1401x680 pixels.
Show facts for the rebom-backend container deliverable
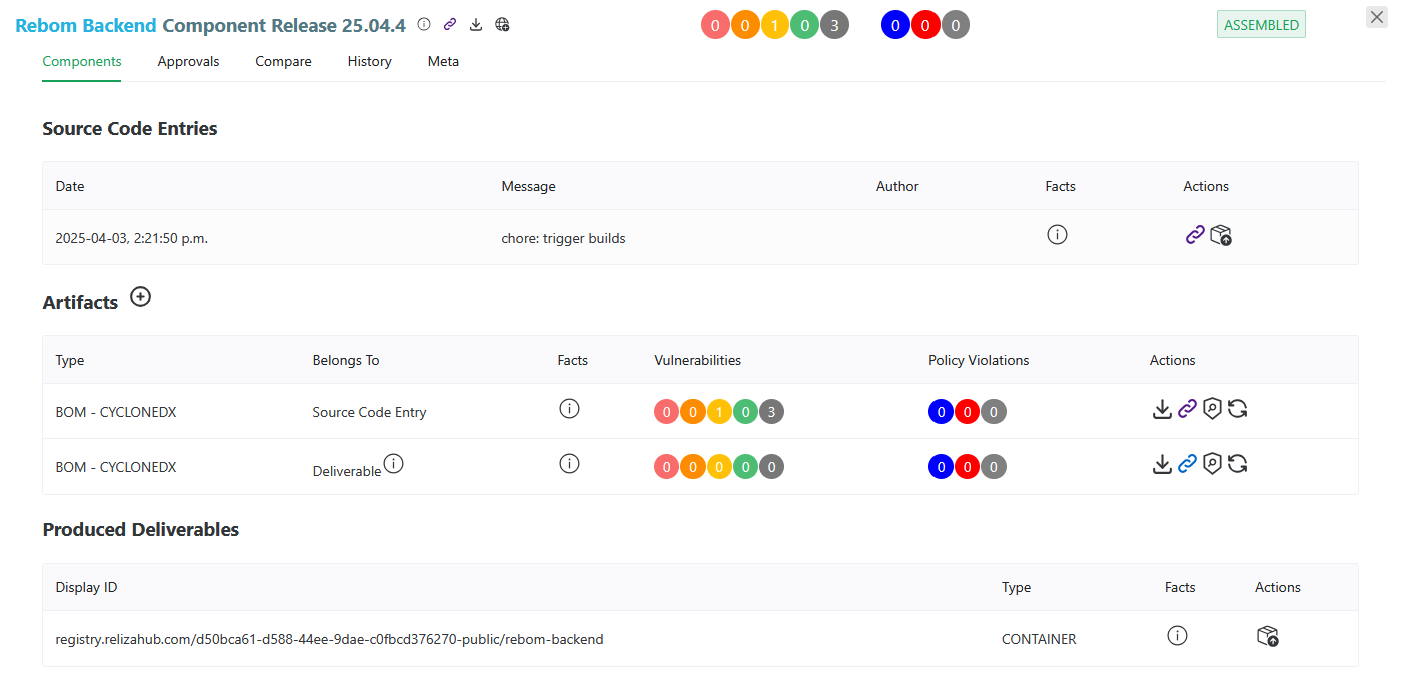[x=1177, y=635]
